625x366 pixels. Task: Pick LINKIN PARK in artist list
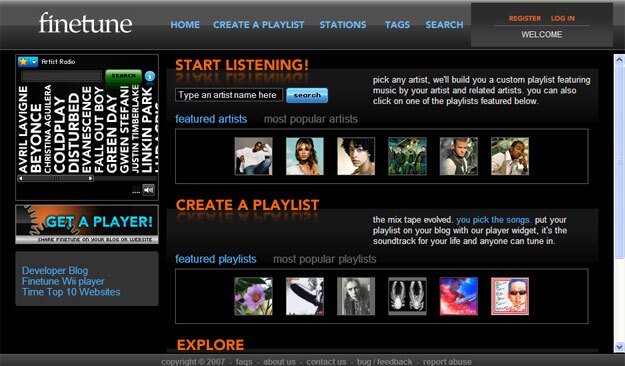[147, 129]
